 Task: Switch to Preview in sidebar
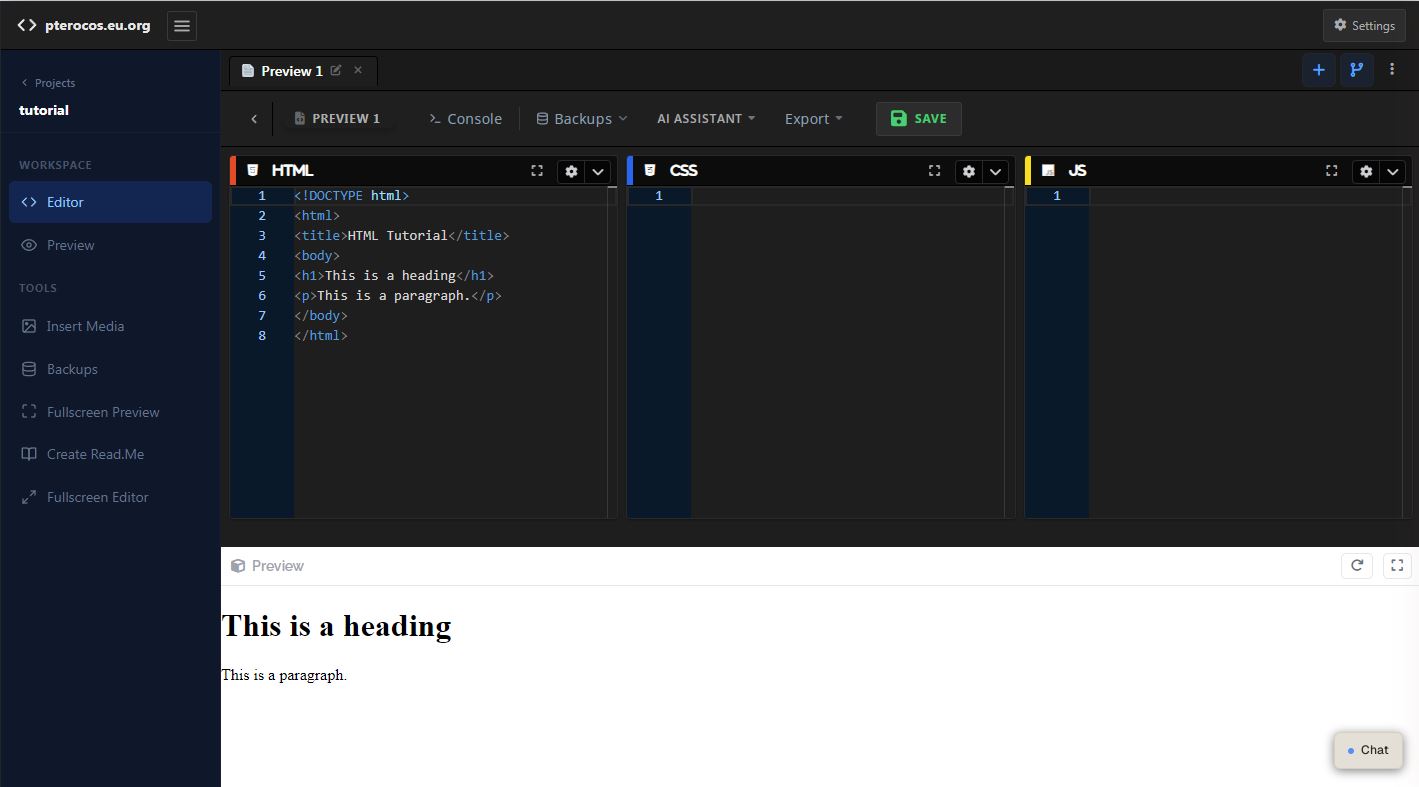tap(110, 245)
